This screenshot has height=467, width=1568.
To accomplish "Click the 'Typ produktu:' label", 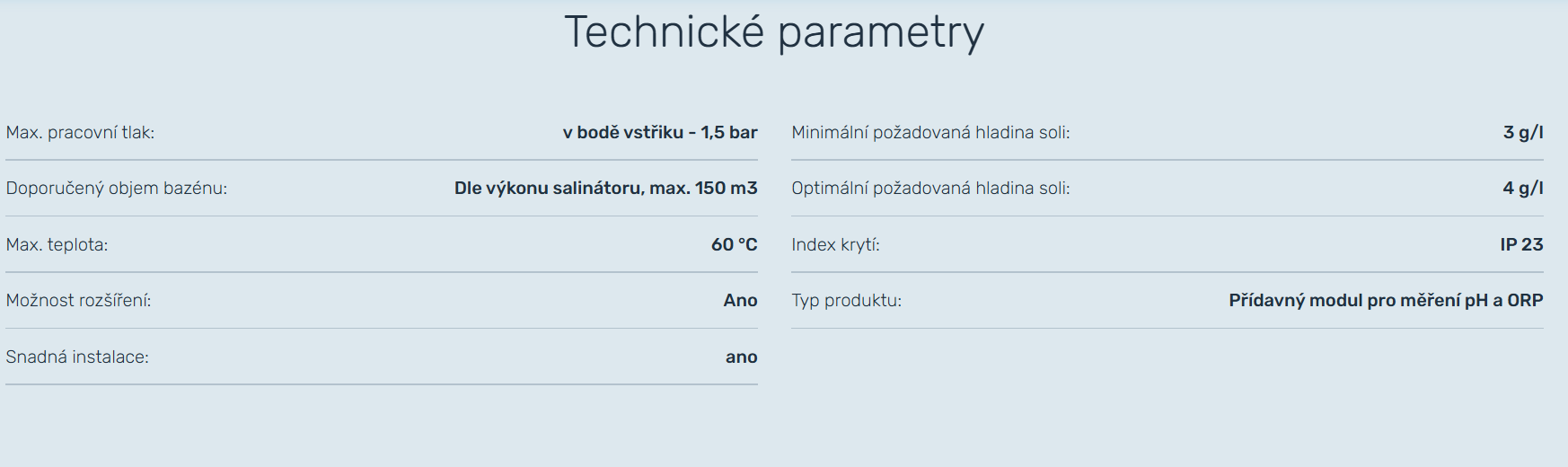I will tap(846, 301).
